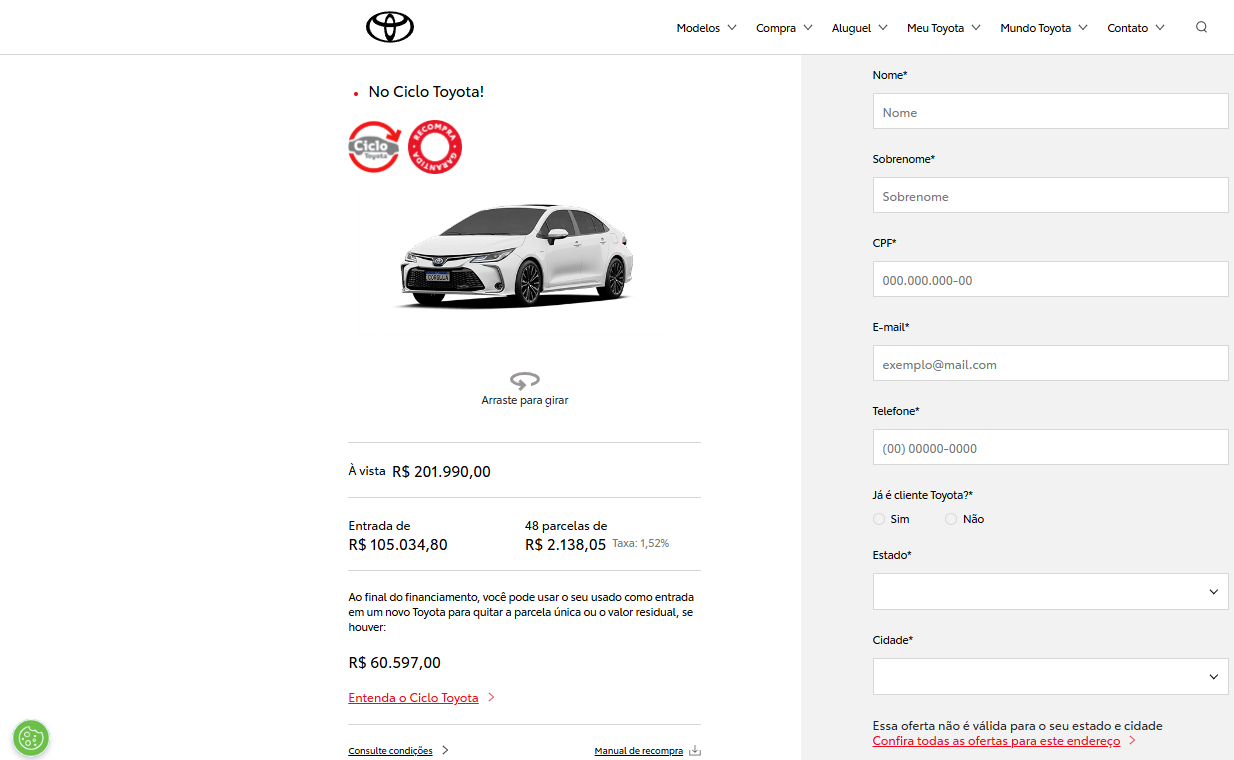
Task: Select the Não radio button
Action: 951,519
